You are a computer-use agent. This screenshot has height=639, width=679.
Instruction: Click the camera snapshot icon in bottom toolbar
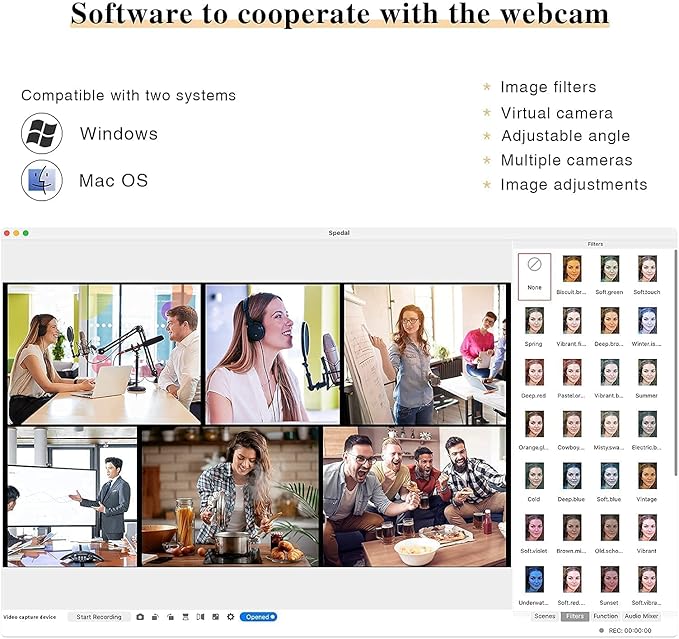(x=140, y=617)
